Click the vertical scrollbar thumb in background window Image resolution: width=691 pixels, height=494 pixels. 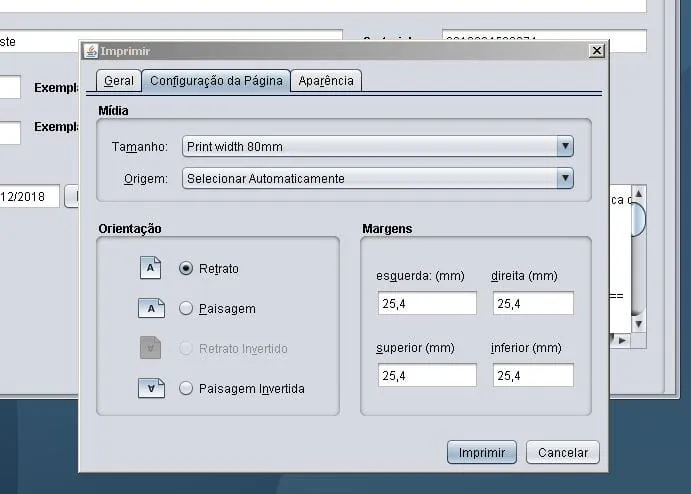click(639, 219)
